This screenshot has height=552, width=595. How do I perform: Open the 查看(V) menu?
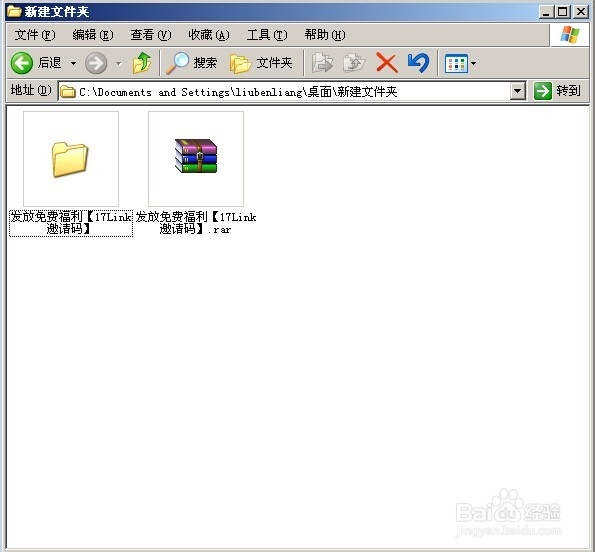coord(151,35)
